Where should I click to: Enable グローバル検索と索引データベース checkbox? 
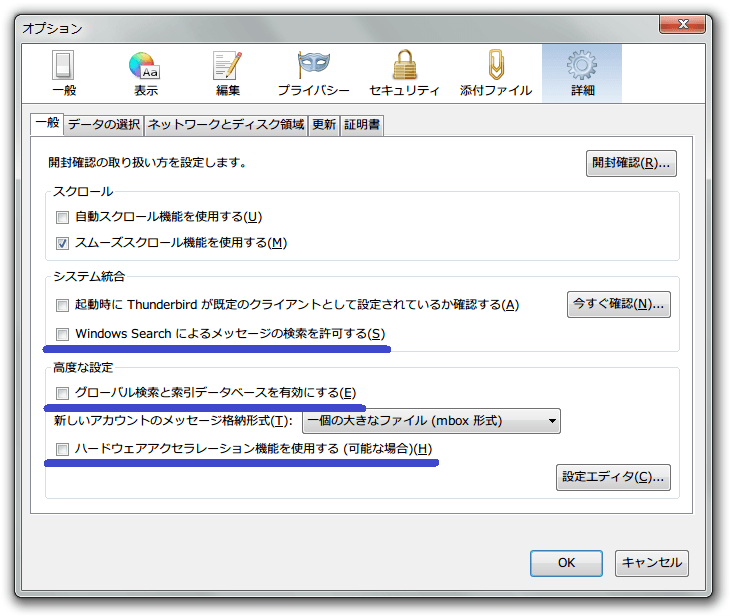pos(62,393)
